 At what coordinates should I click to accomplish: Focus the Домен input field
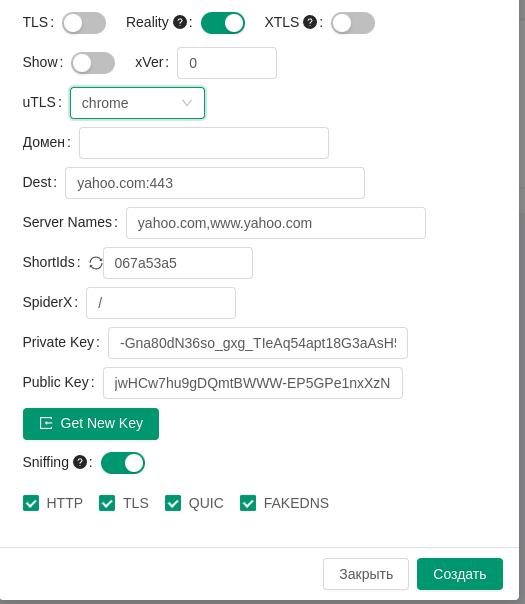click(204, 143)
